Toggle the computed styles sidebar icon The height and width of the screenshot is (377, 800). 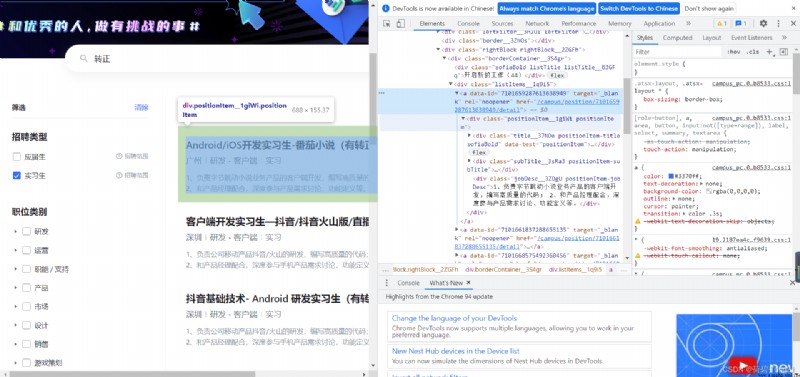[x=784, y=52]
